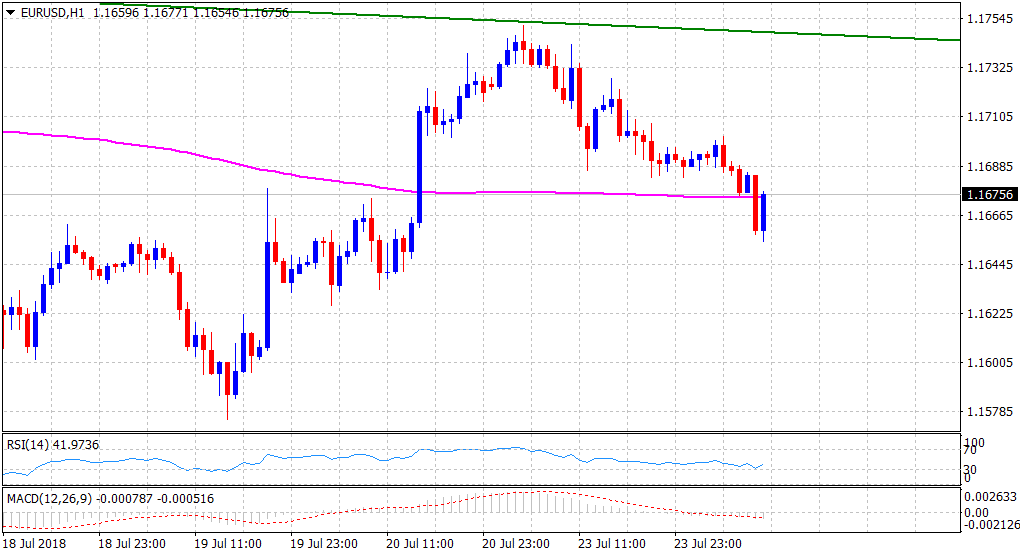Pick the 1.16665 price axis label
This screenshot has height=556, width=1020.
[990, 215]
